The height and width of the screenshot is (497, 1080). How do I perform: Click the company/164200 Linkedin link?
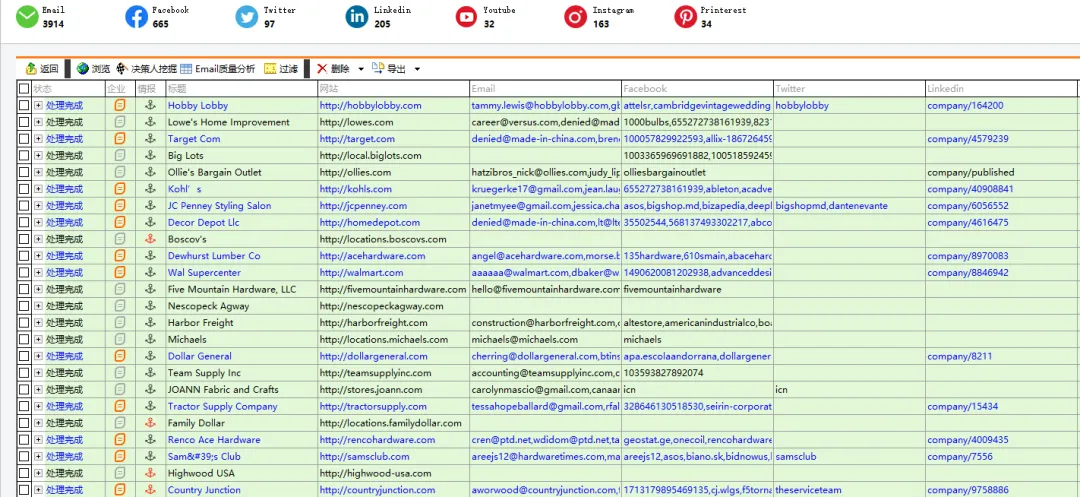pos(965,105)
